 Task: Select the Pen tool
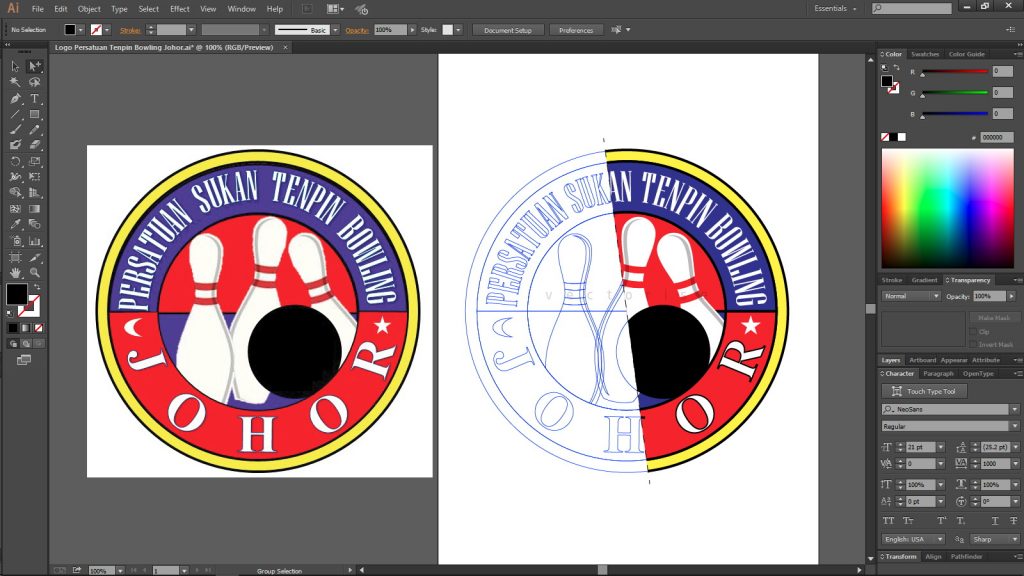[x=15, y=99]
